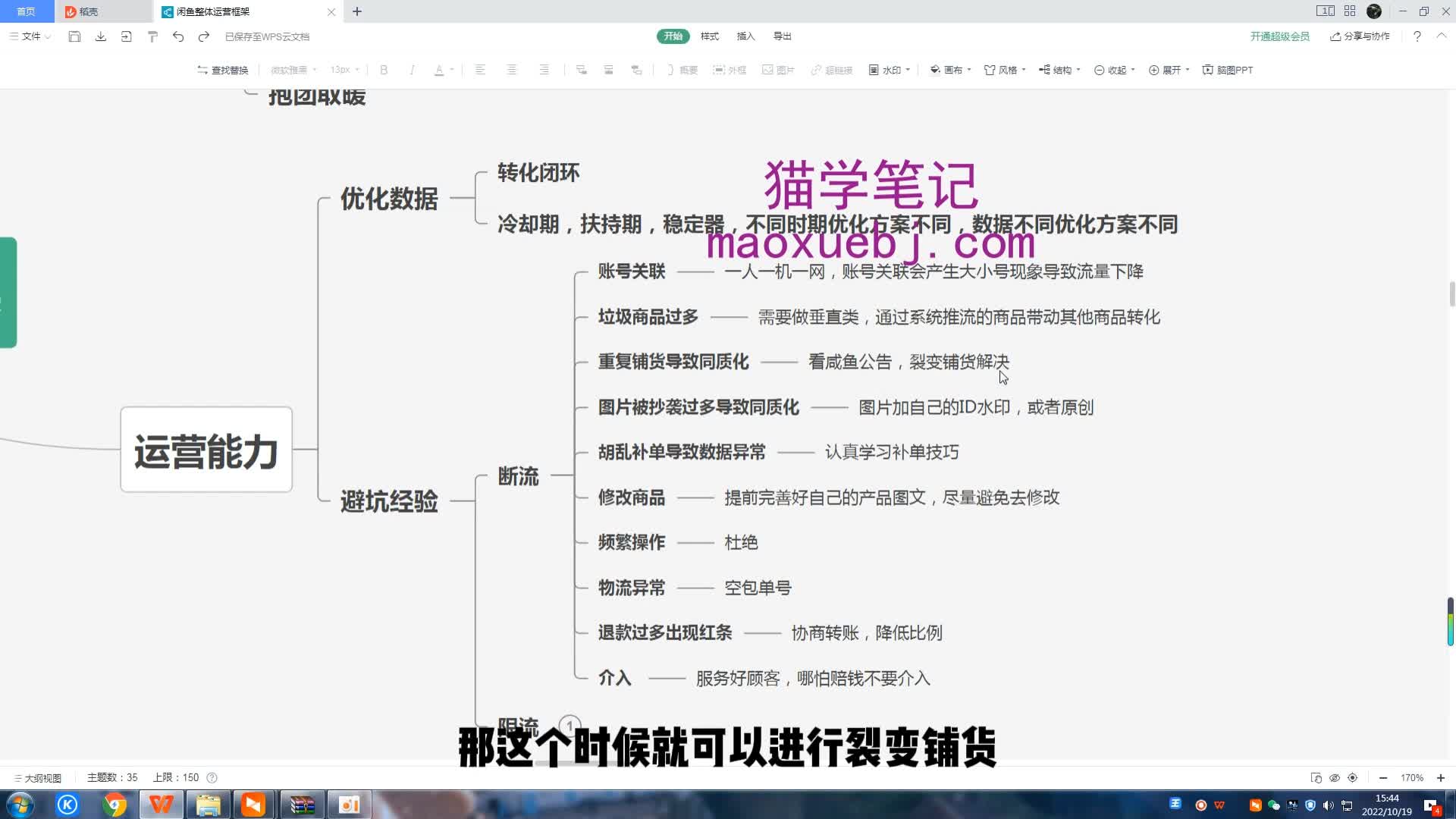Expand the 结构 structure dropdown
Viewport: 1456px width, 819px height.
1059,69
